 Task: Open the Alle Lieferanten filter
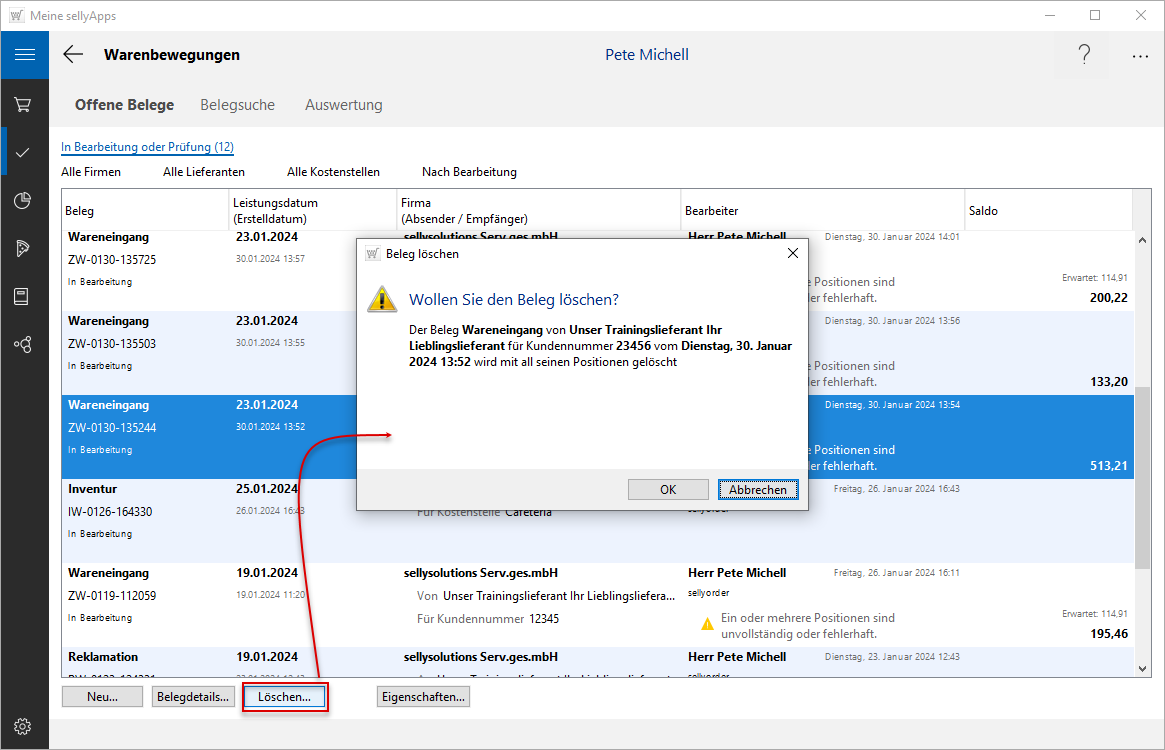[x=204, y=172]
